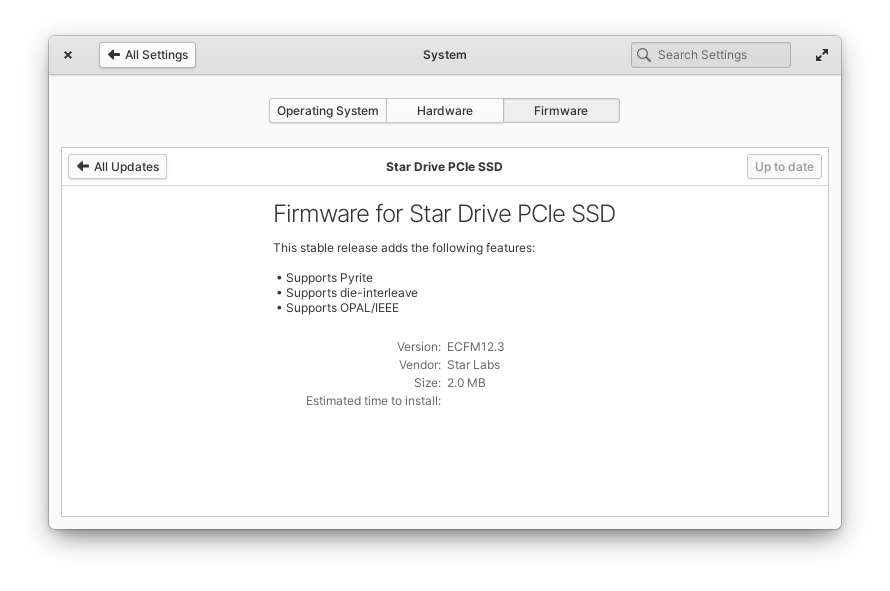Viewport: 890px width, 591px height.
Task: Click the left arrow icon in All Updates
Action: click(x=82, y=167)
